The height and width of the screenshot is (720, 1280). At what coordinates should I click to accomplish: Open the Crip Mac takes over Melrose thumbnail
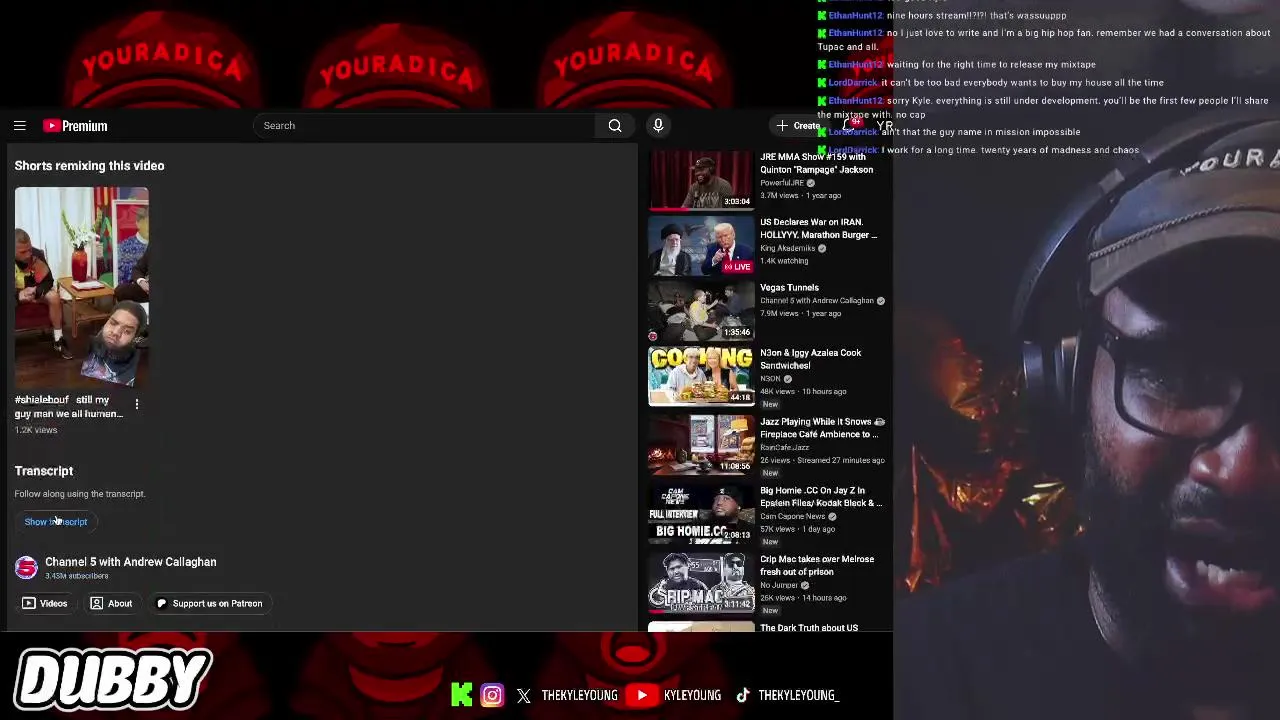(x=701, y=583)
